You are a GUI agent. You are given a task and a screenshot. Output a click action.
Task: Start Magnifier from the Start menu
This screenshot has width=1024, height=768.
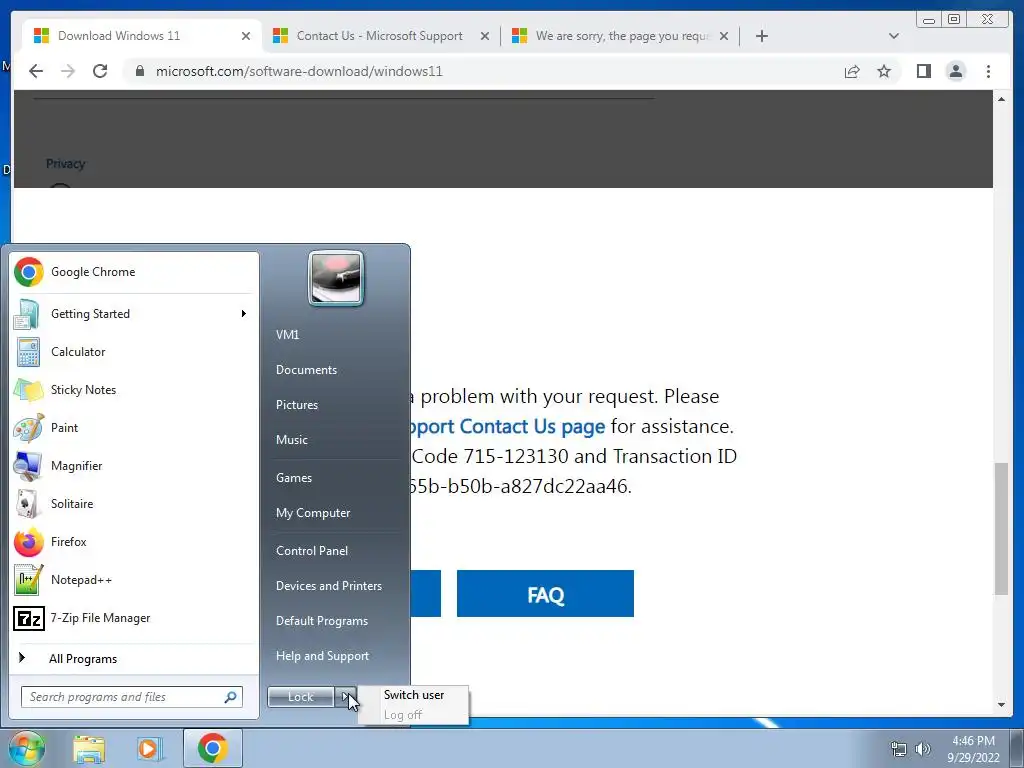click(134, 466)
